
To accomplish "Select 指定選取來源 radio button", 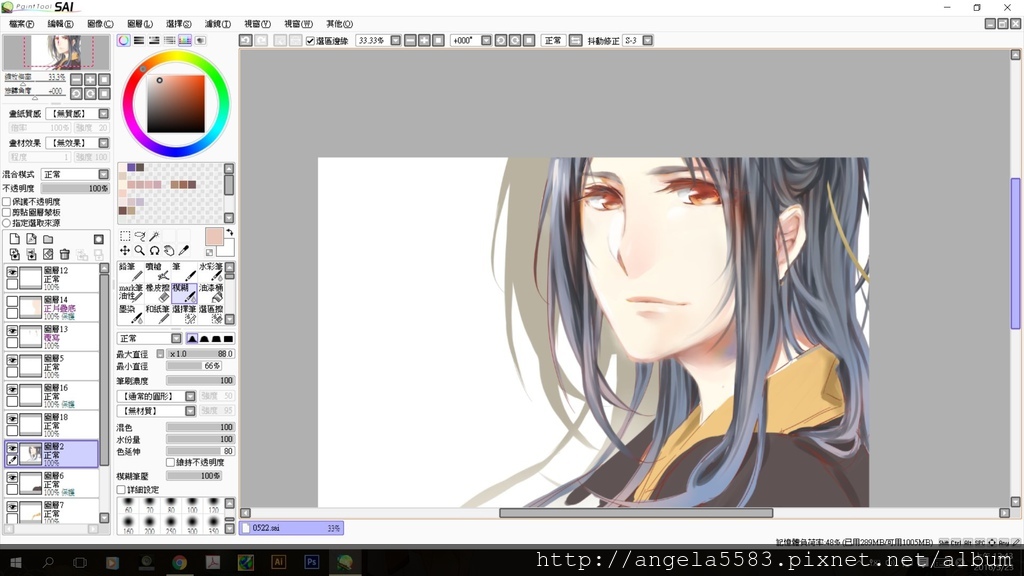I will (7, 223).
